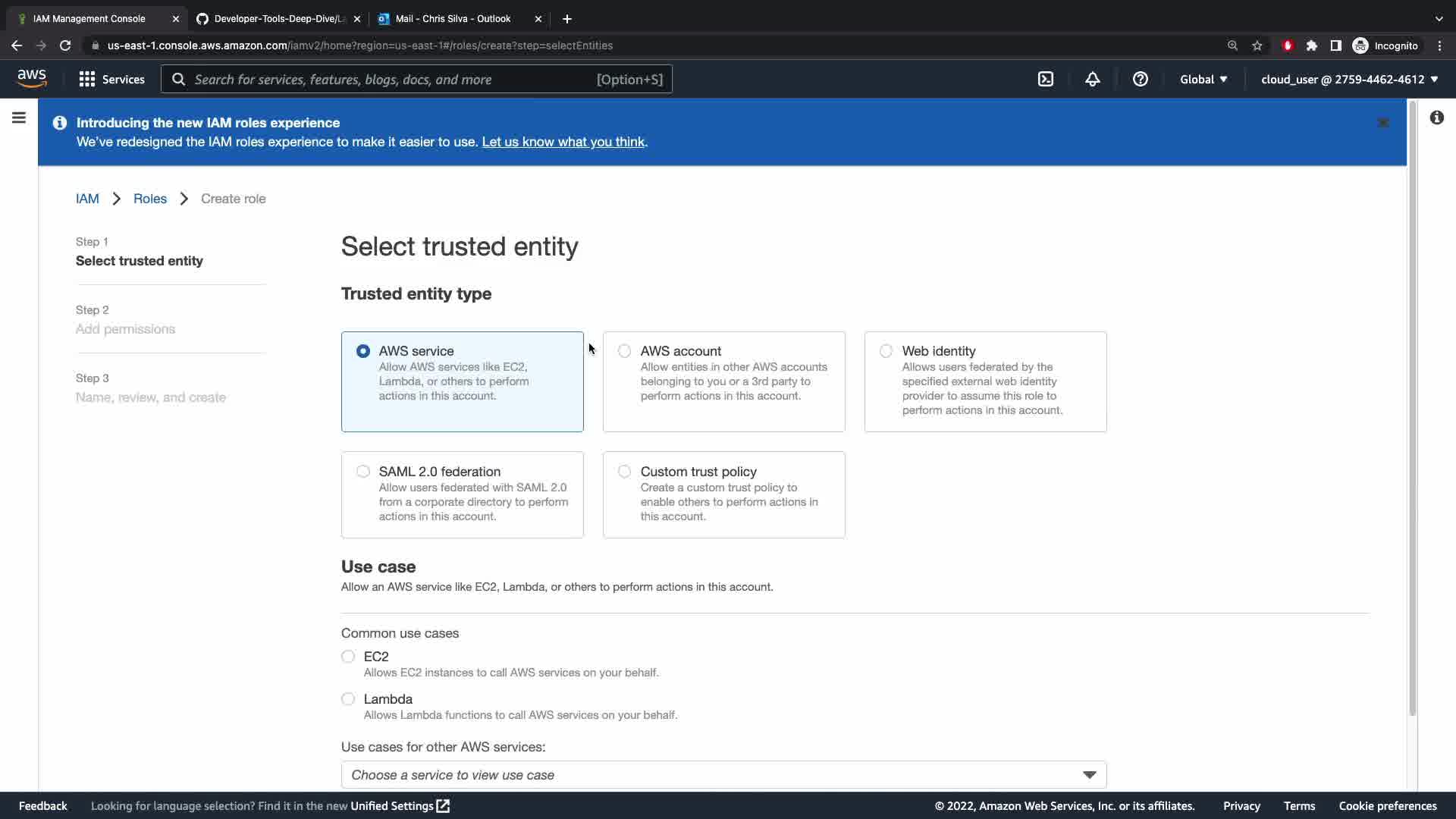Click the Roles breadcrumb link
The width and height of the screenshot is (1456, 819).
pos(149,199)
